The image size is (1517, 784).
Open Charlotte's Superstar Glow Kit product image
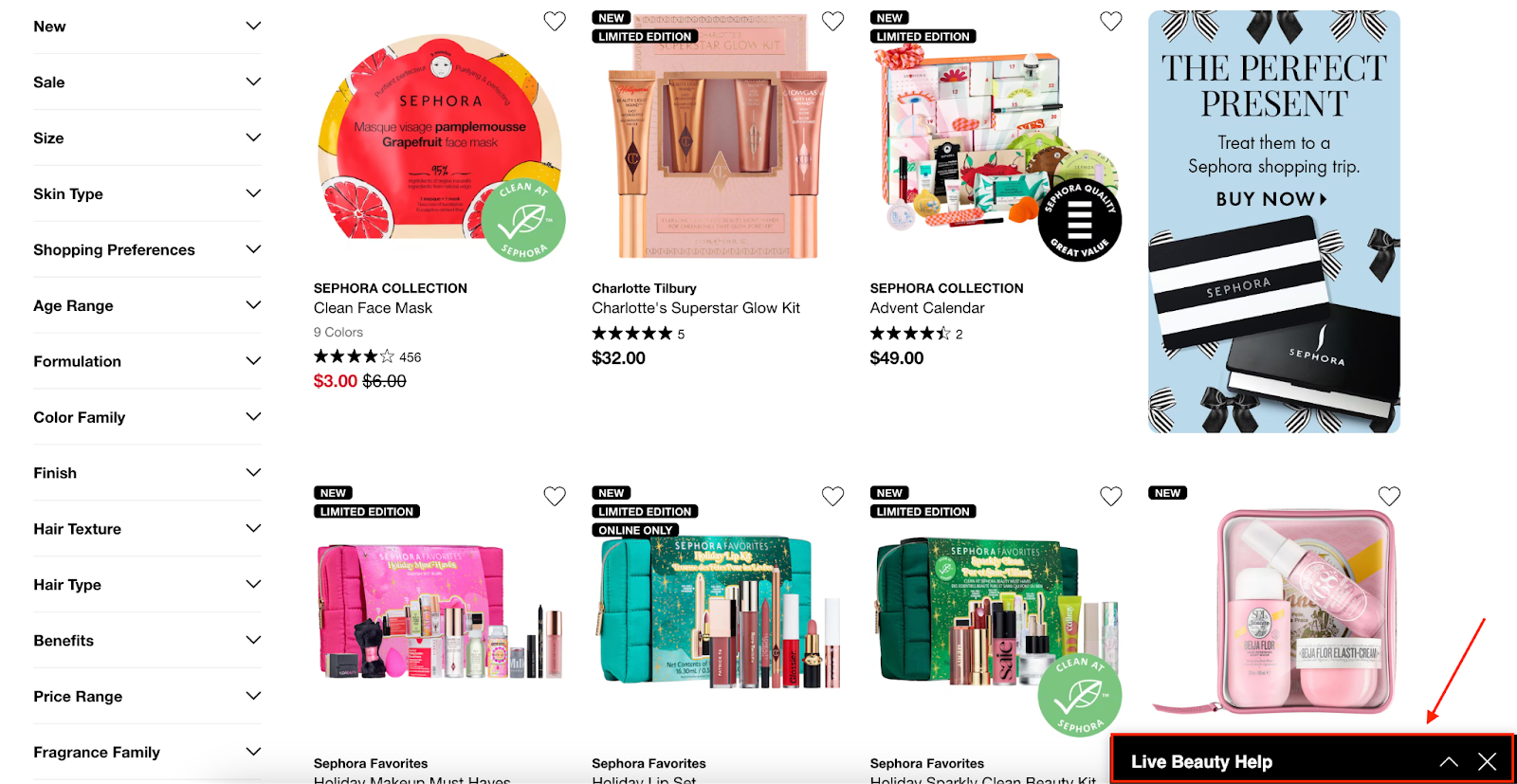[x=718, y=137]
